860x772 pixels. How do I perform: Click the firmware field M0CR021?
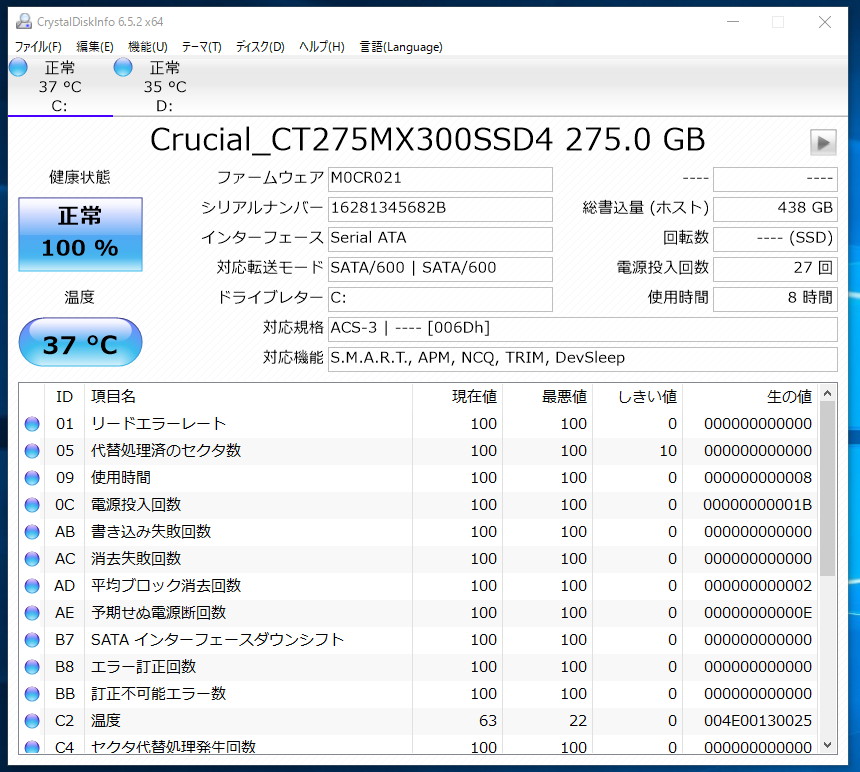[x=440, y=179]
